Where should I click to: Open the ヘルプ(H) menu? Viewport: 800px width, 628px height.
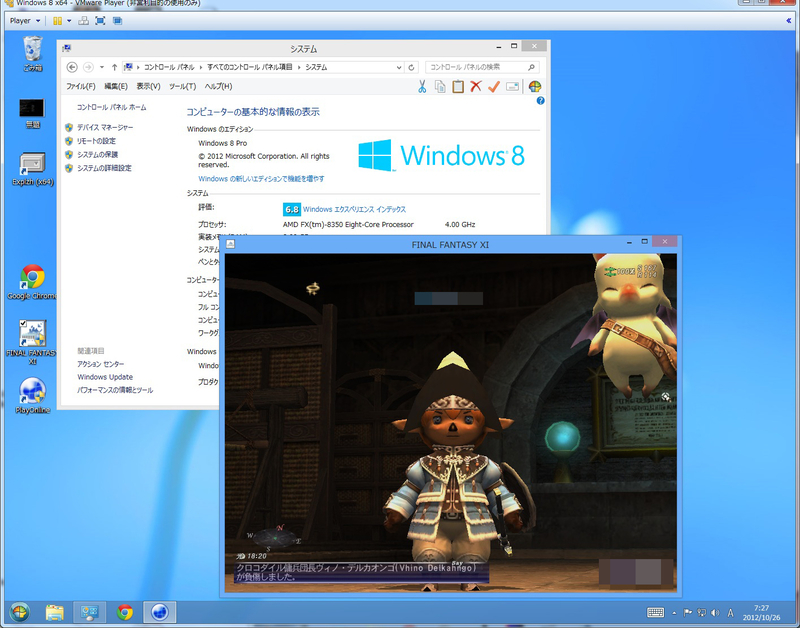point(218,86)
